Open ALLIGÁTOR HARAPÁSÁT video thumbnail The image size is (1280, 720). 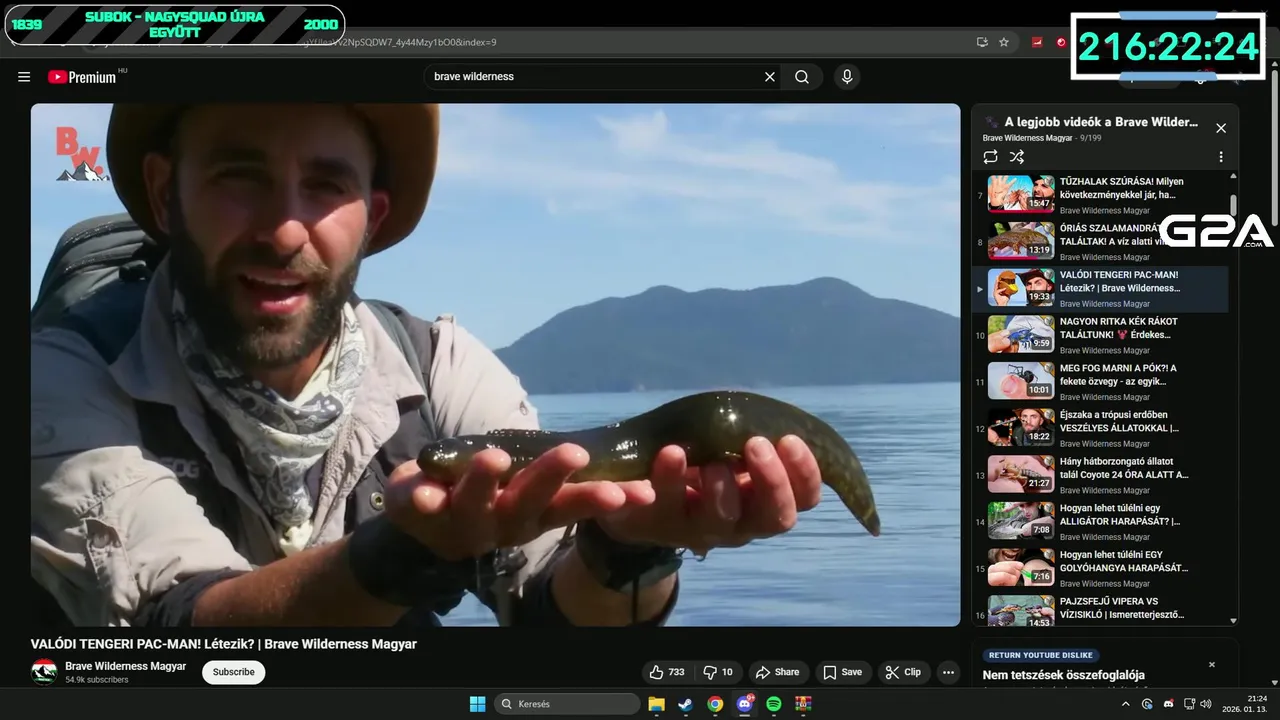1021,521
